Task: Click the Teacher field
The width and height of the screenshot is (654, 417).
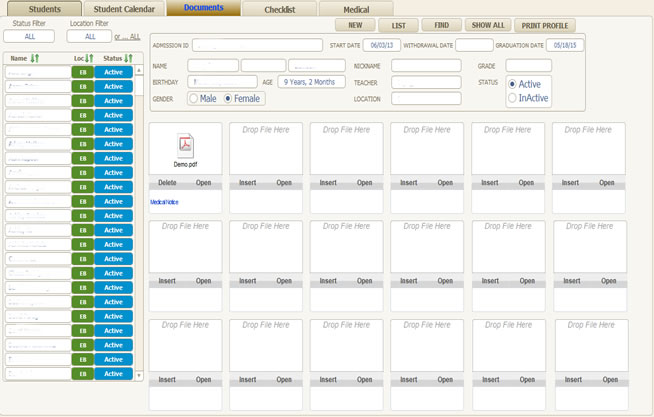Action: 426,83
